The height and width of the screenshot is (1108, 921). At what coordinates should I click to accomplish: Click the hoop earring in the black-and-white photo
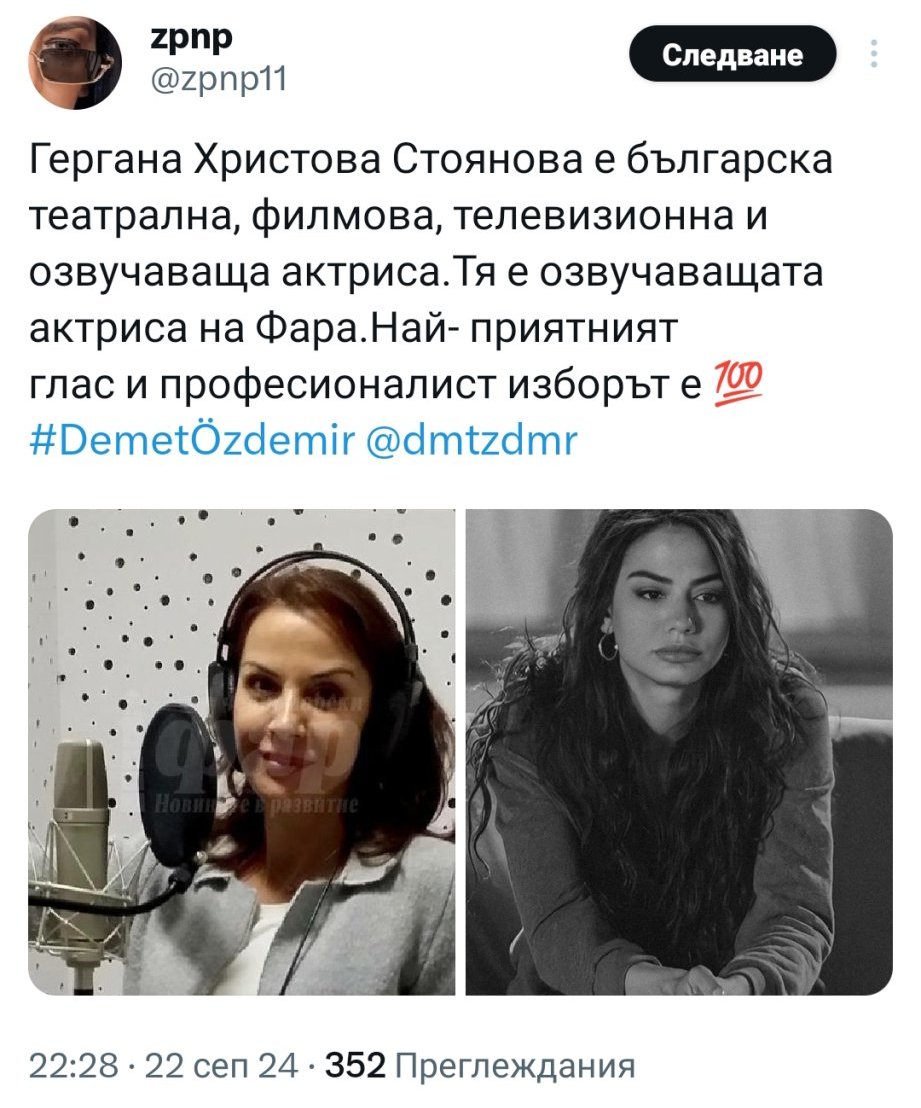point(606,645)
